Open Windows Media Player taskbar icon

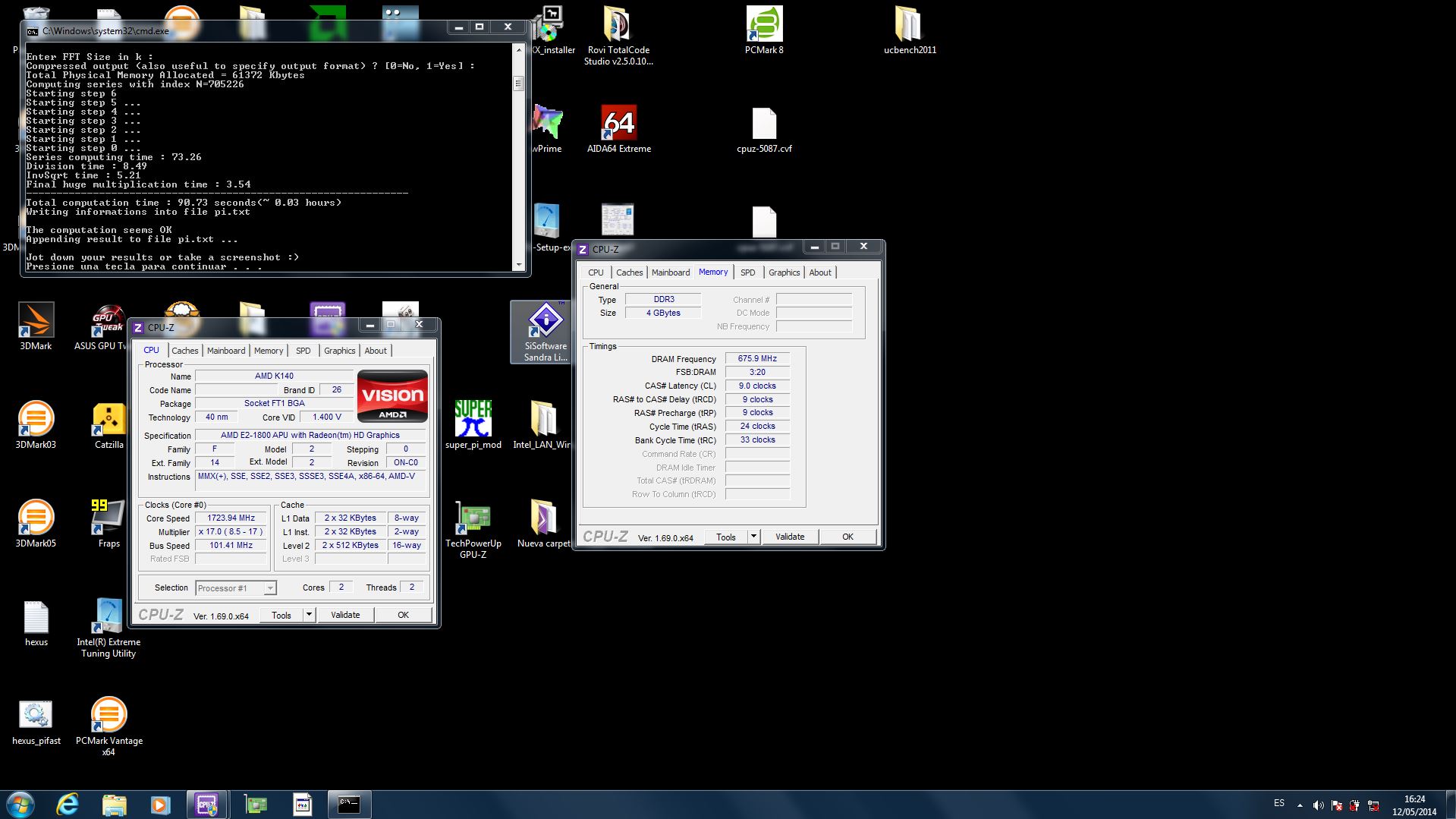coord(160,805)
